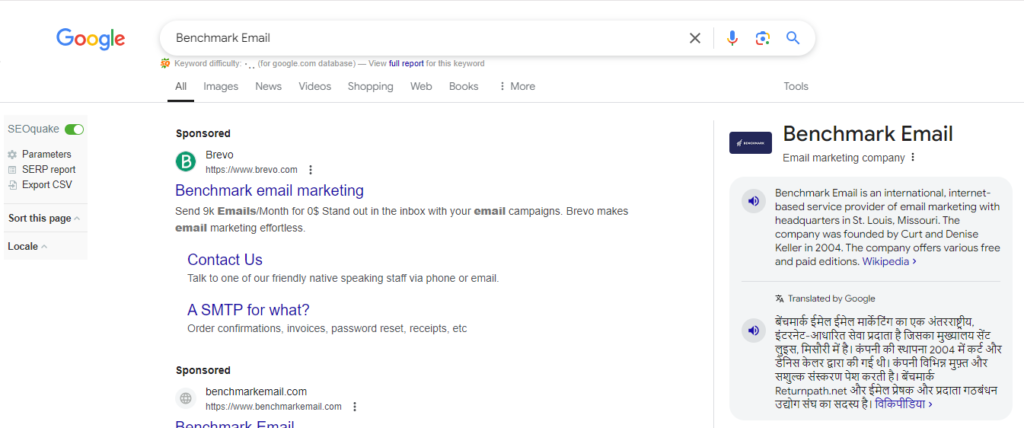Click the https://www.brevo.com URL
Screen dimensions: 1024x428
point(251,170)
